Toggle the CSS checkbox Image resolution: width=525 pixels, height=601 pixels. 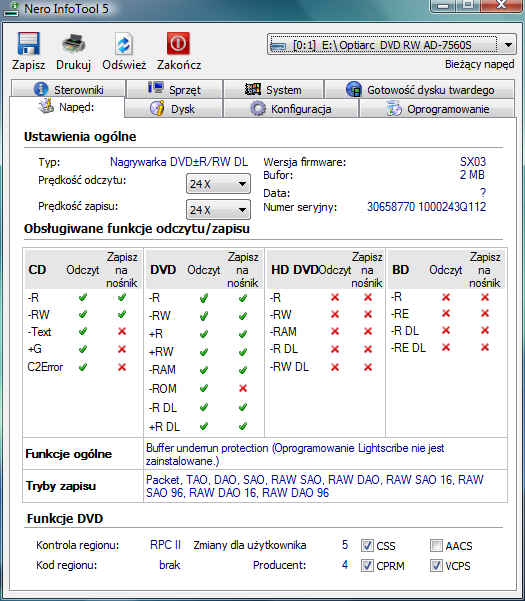tap(367, 545)
